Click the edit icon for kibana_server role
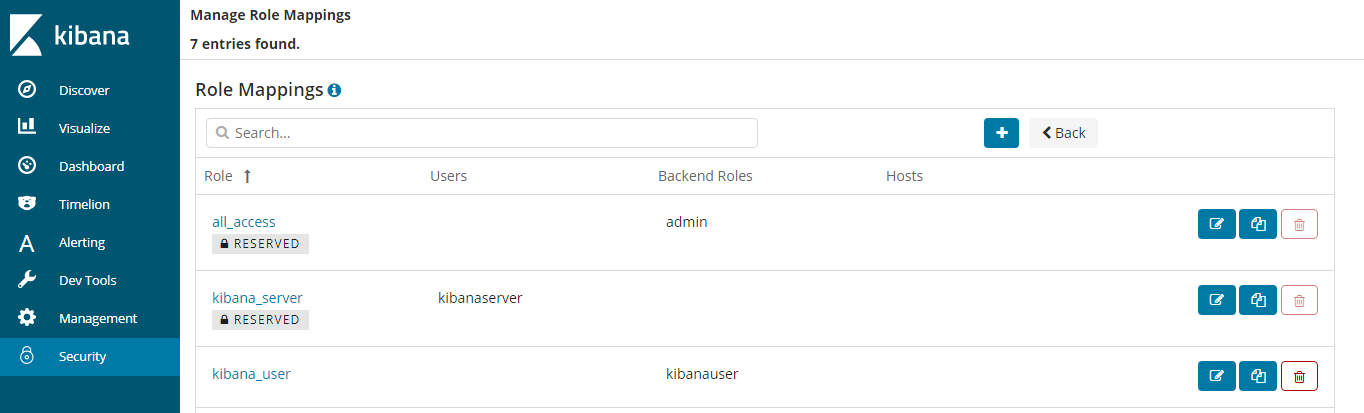Screen dimensions: 1364x413 click(x=1216, y=300)
